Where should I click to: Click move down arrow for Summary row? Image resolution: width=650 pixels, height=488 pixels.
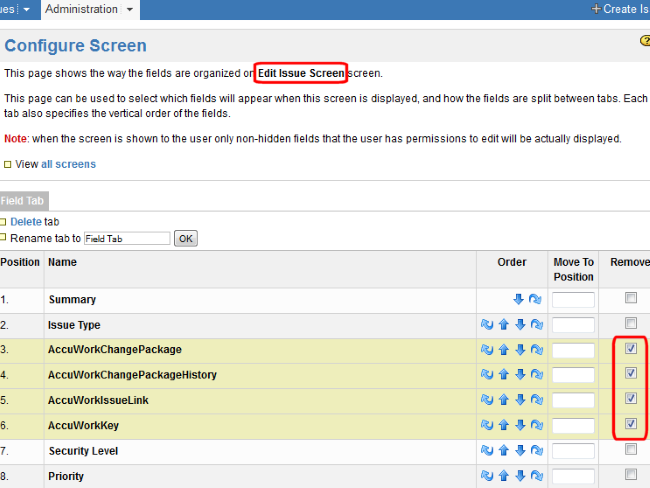(519, 299)
